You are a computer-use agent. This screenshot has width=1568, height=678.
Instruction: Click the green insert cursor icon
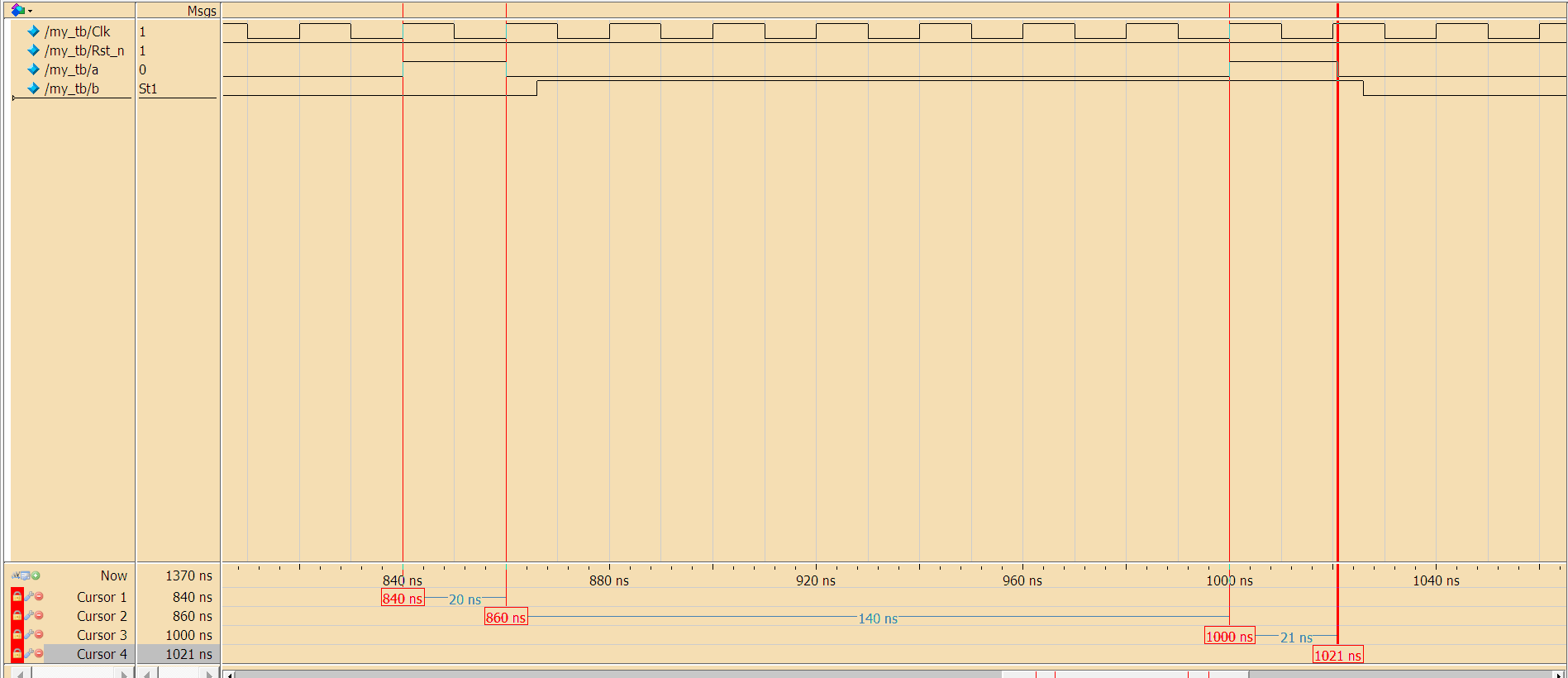pyautogui.click(x=36, y=575)
